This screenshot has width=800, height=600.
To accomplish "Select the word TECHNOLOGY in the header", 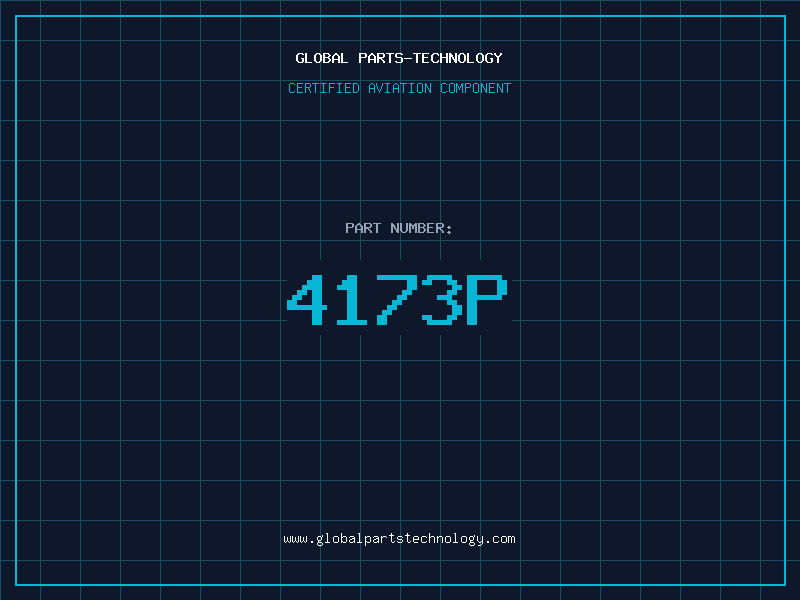I will coord(458,58).
